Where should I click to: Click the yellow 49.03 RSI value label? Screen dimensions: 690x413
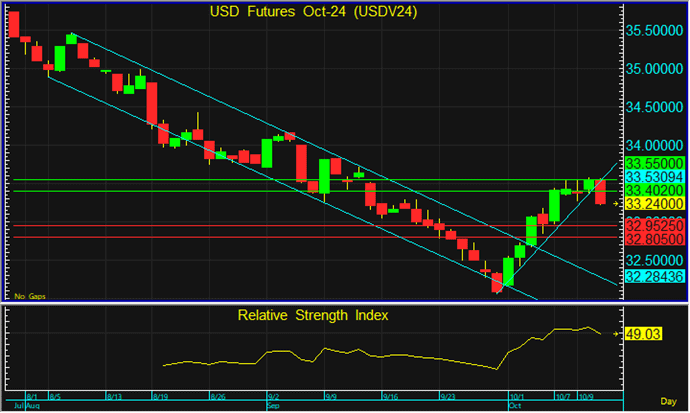click(x=646, y=334)
